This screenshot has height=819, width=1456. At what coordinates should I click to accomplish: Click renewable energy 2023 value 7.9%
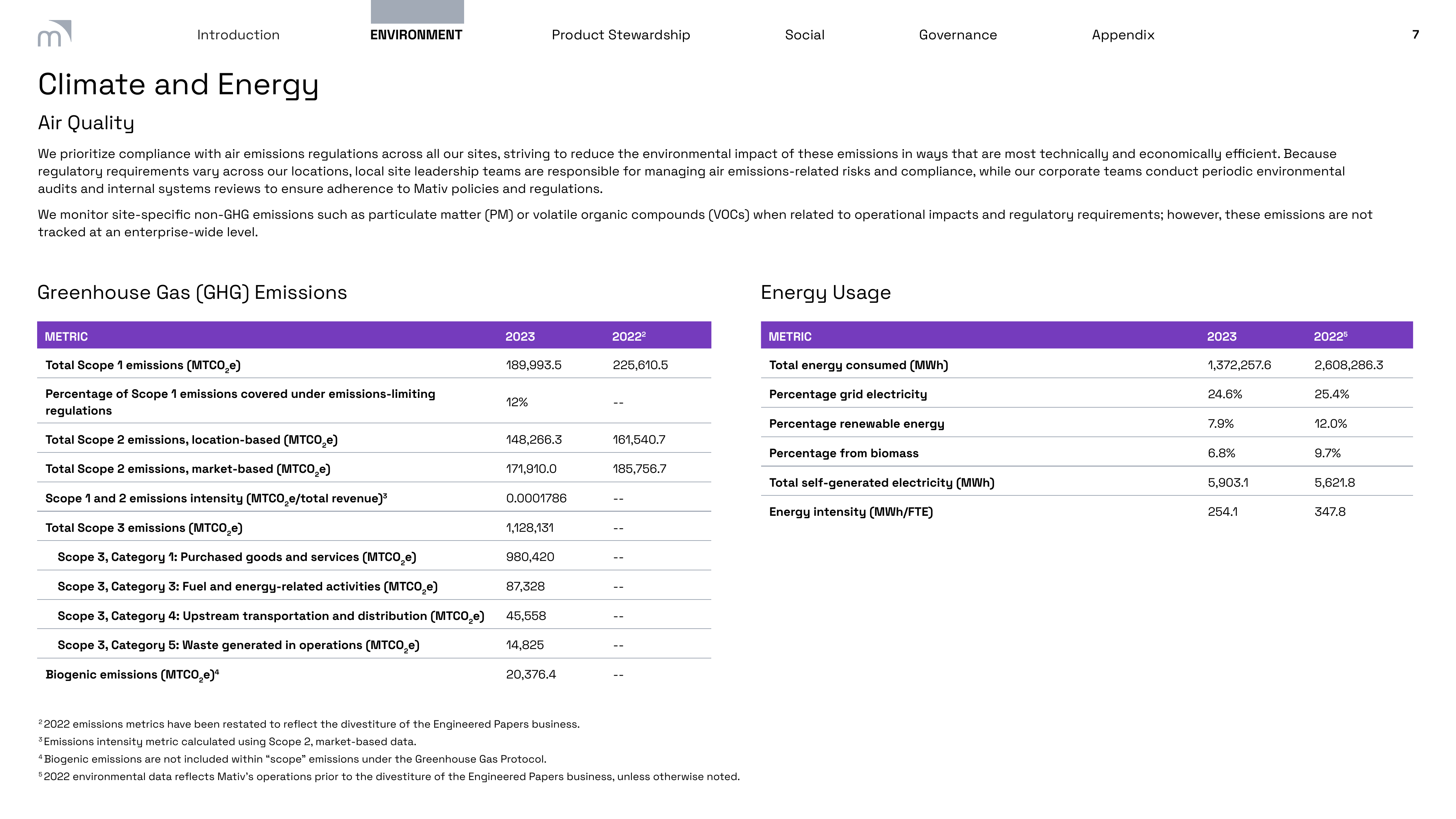1220,423
